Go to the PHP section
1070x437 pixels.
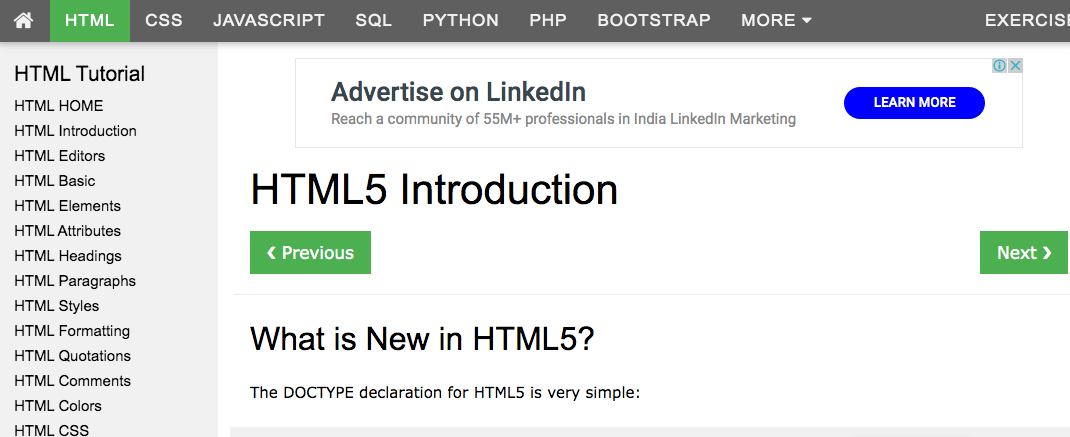point(548,20)
